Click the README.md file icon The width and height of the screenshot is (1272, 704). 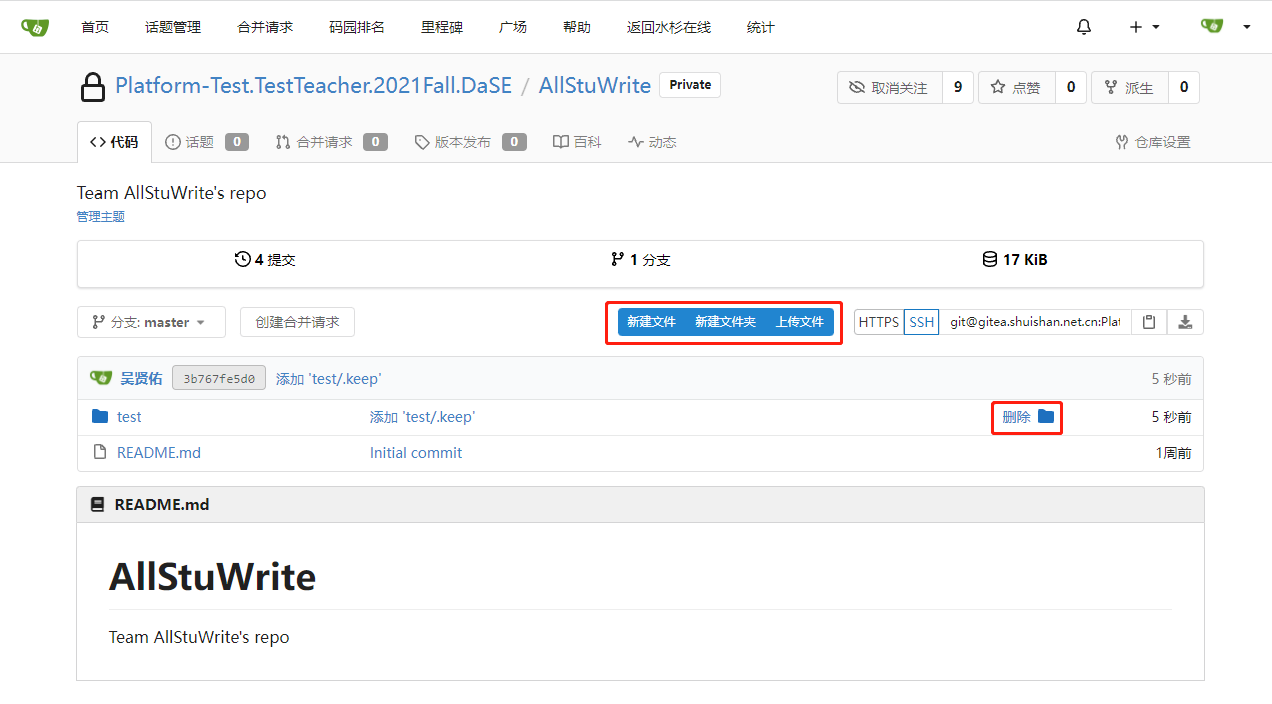100,453
